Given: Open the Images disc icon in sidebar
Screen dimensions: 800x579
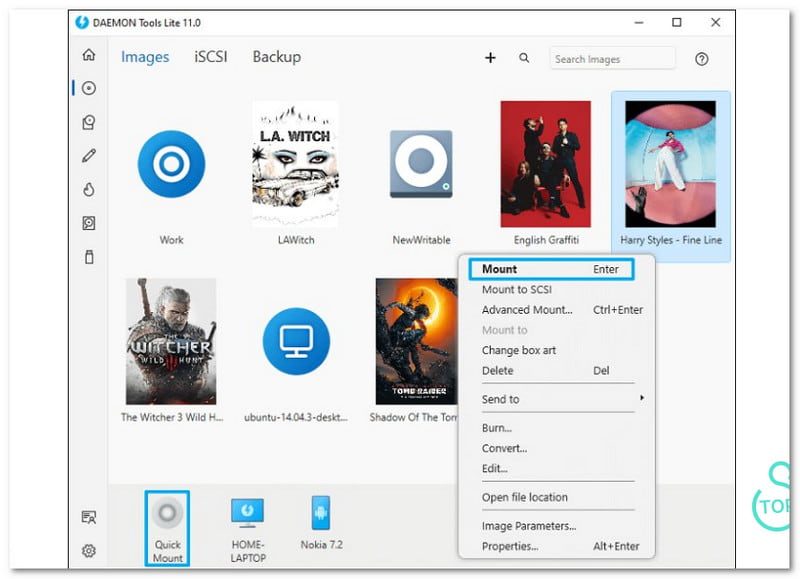Looking at the screenshot, I should pyautogui.click(x=89, y=88).
